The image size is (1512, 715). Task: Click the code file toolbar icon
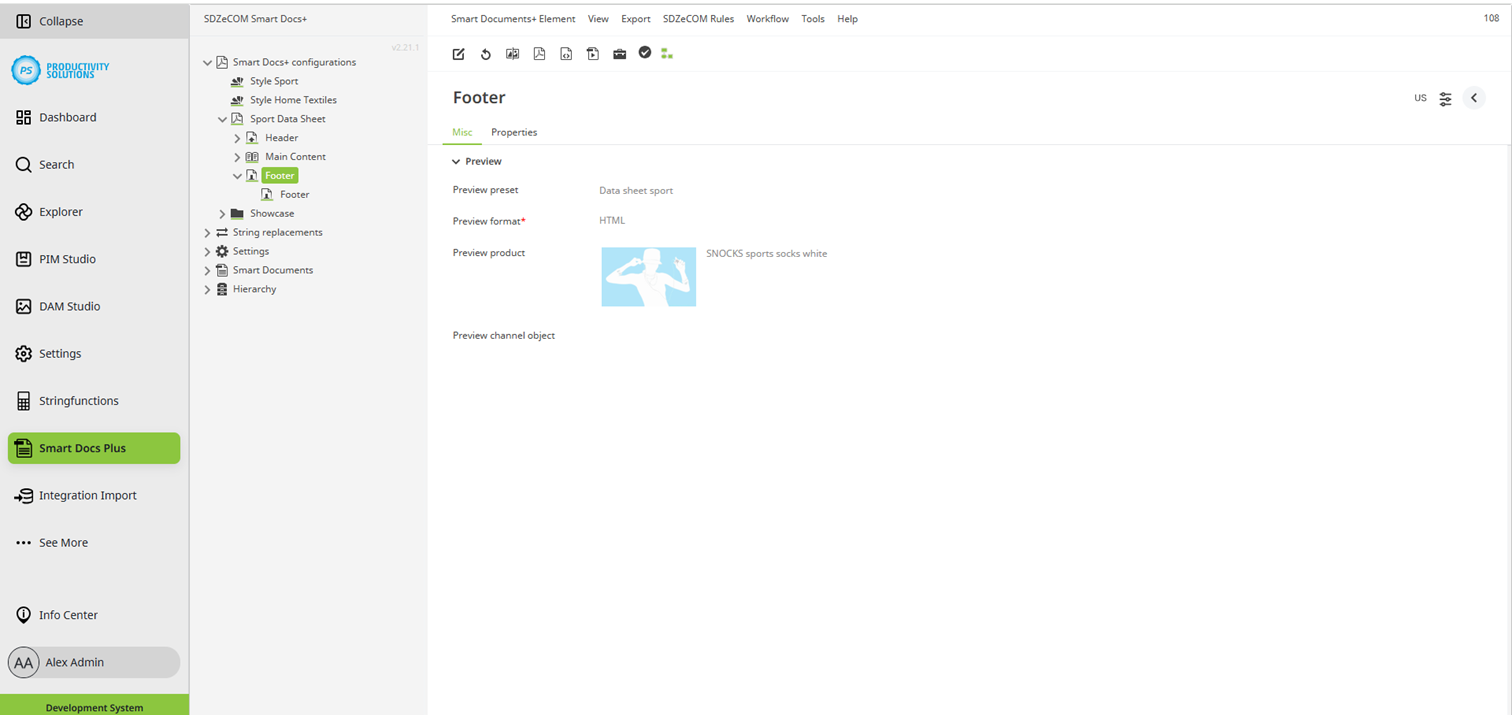click(566, 54)
